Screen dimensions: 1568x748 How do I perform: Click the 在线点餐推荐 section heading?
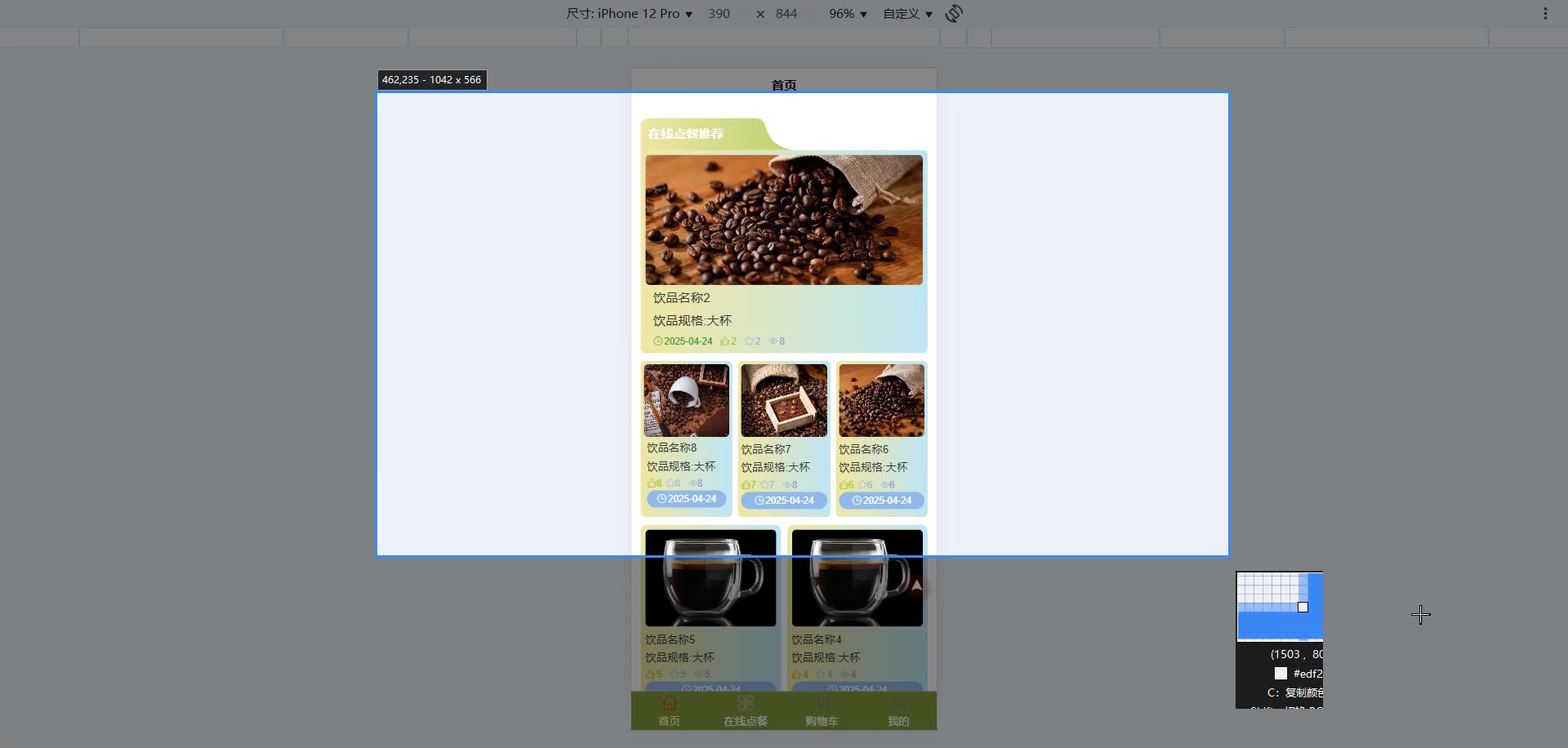[686, 134]
